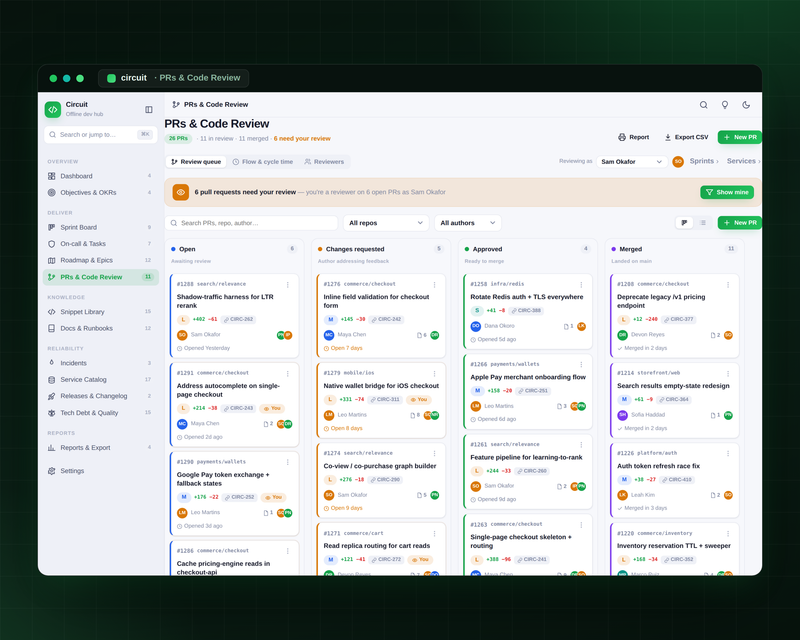Click Show mine button
800x640 pixels.
pyautogui.click(x=727, y=192)
